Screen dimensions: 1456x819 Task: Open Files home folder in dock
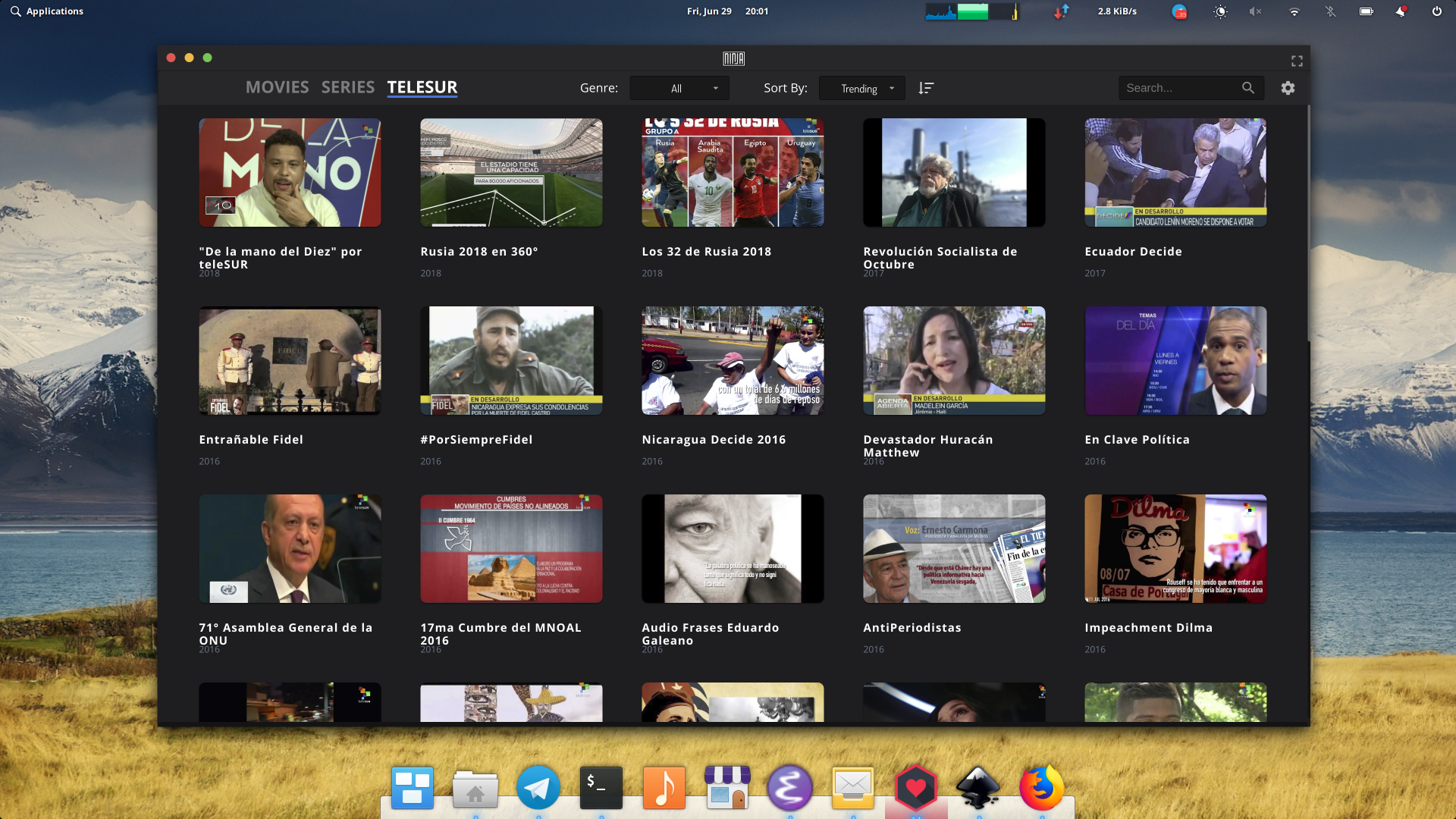(x=475, y=789)
